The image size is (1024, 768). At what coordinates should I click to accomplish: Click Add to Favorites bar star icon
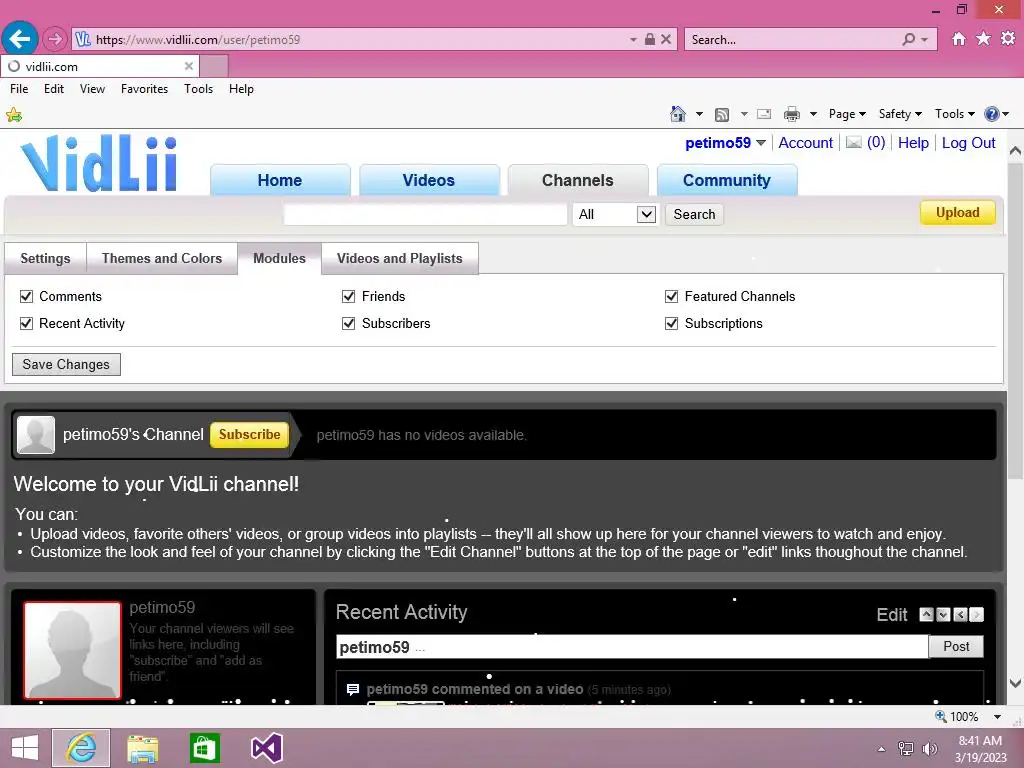point(14,116)
